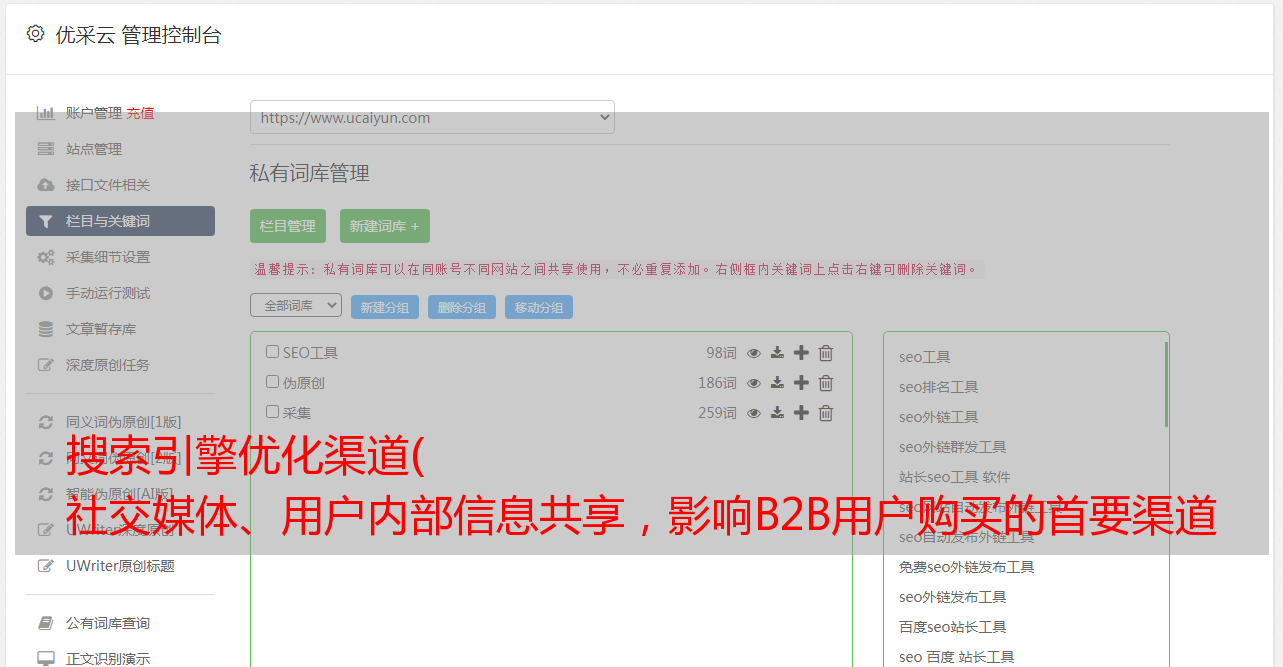1283x667 pixels.
Task: Click the 186词 count
Action: tap(717, 383)
